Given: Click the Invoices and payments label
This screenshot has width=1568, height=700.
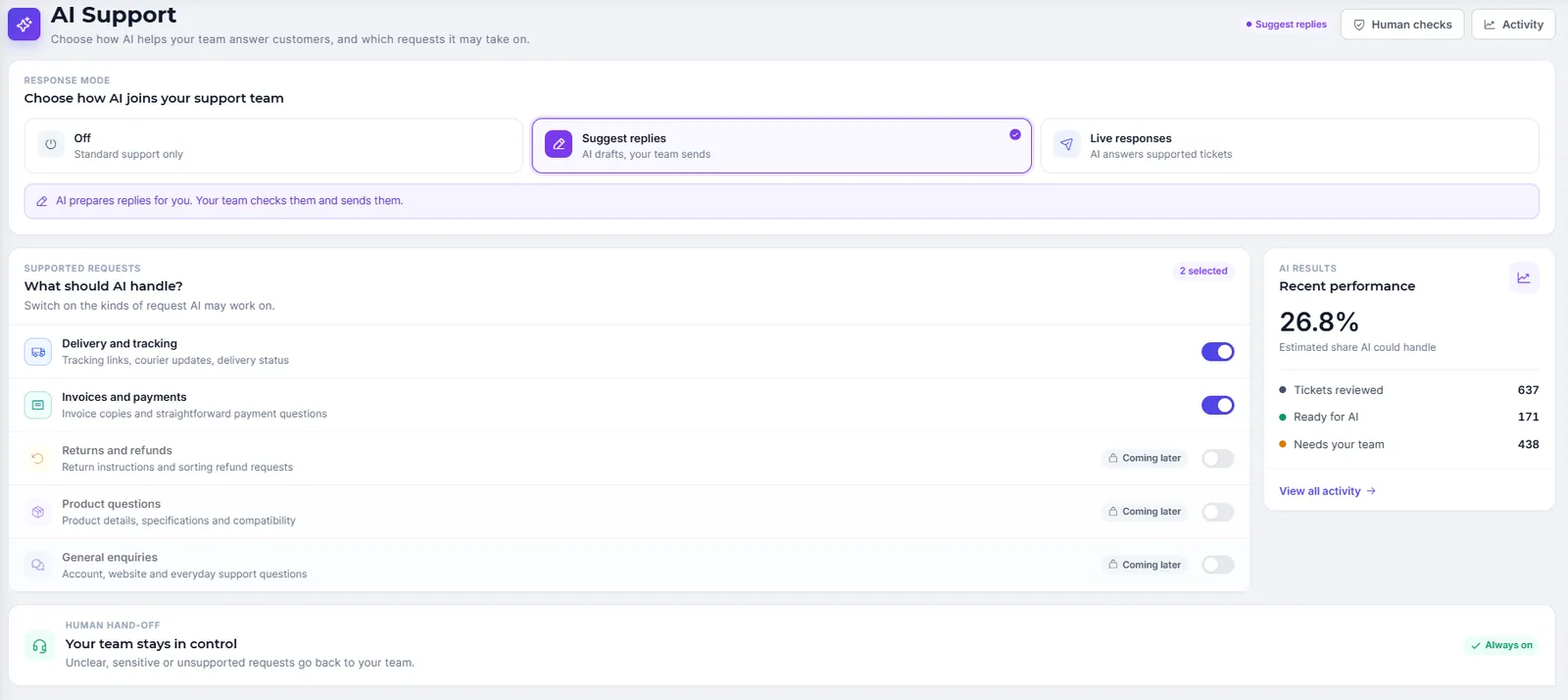Looking at the screenshot, I should pos(124,397).
